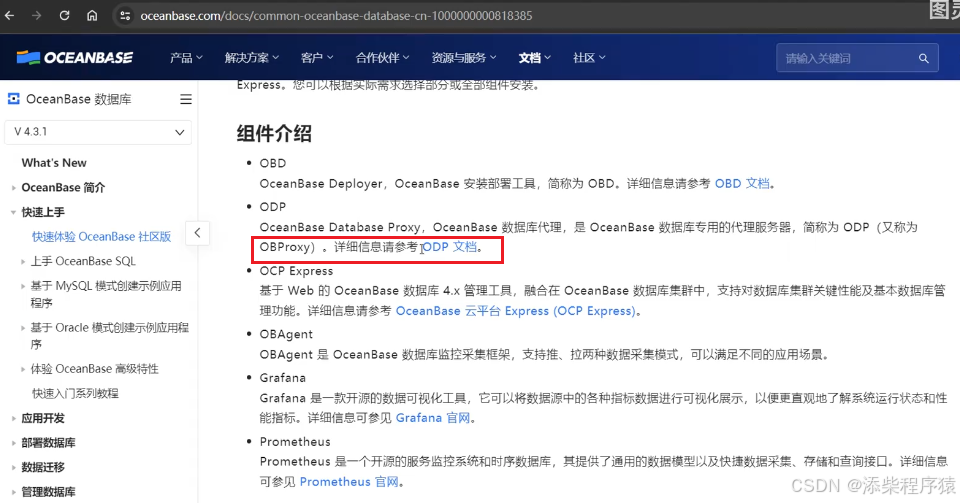Click the OceanBase 数据库 sidebar icon
960x503 pixels.
13,99
